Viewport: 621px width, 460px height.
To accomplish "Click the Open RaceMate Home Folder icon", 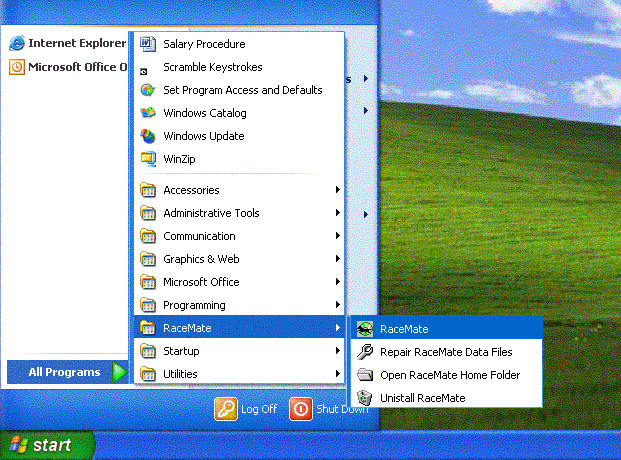I will [365, 375].
